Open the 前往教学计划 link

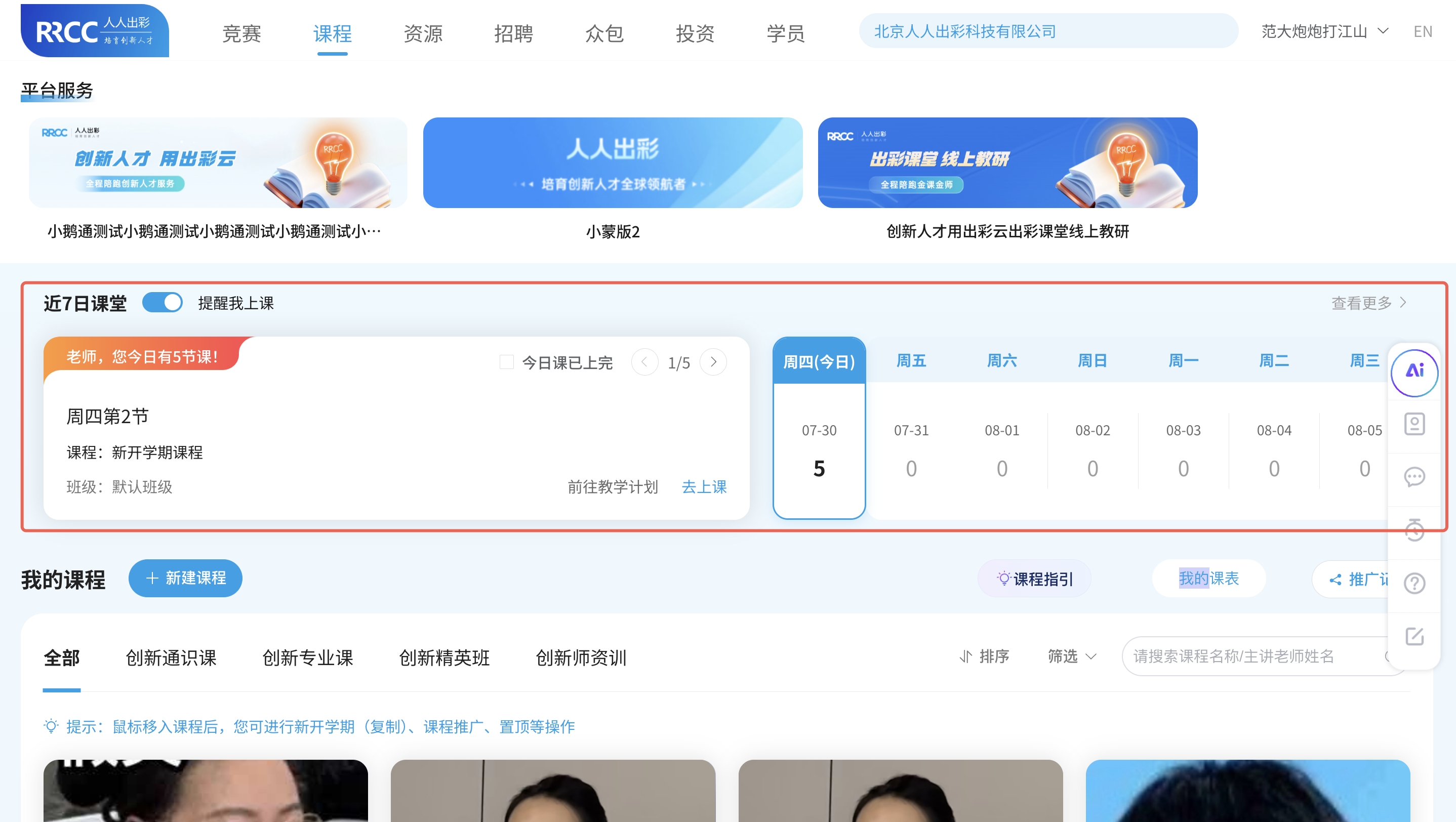[x=612, y=487]
